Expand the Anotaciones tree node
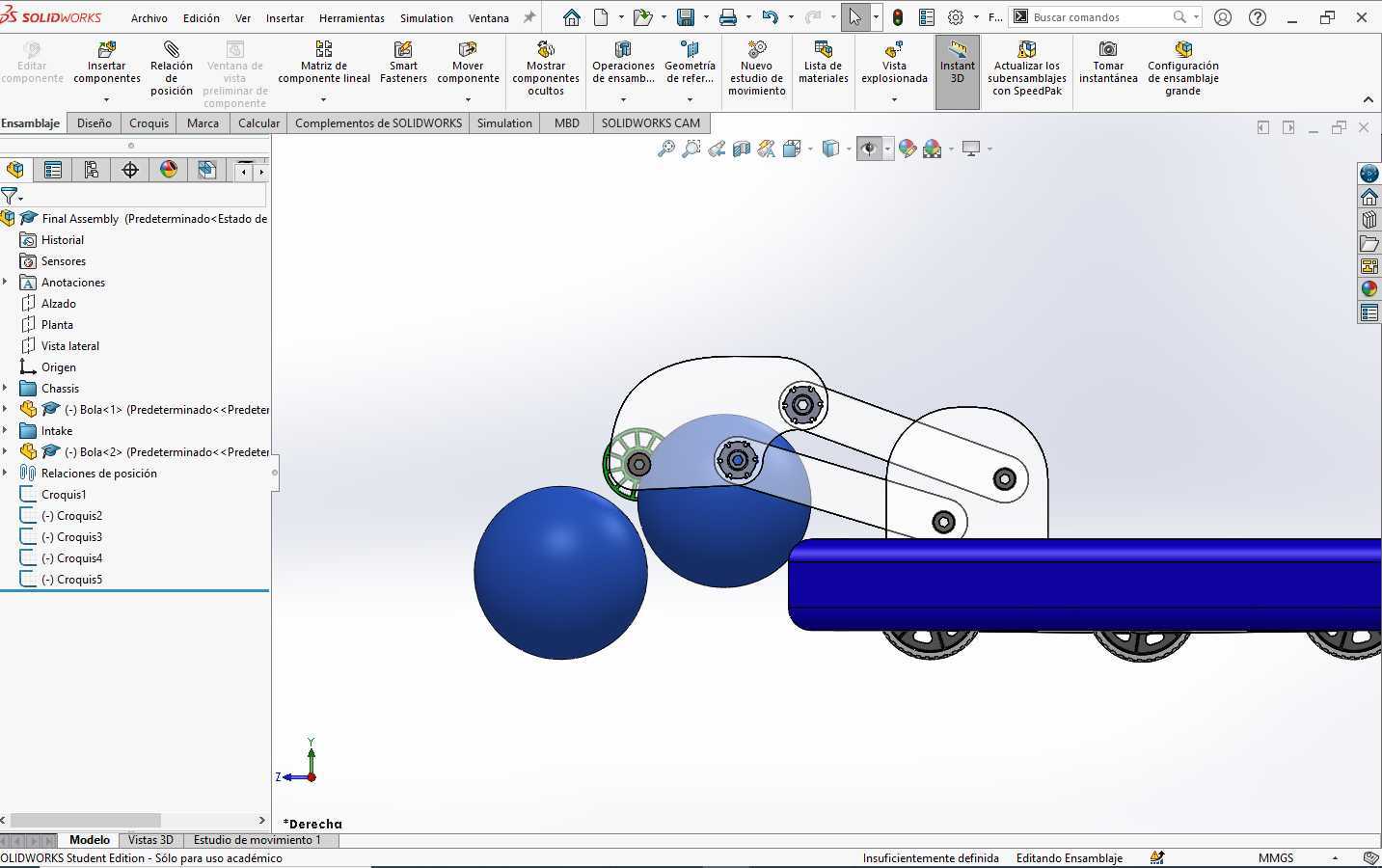Viewport: 1382px width, 868px height. pos(6,283)
